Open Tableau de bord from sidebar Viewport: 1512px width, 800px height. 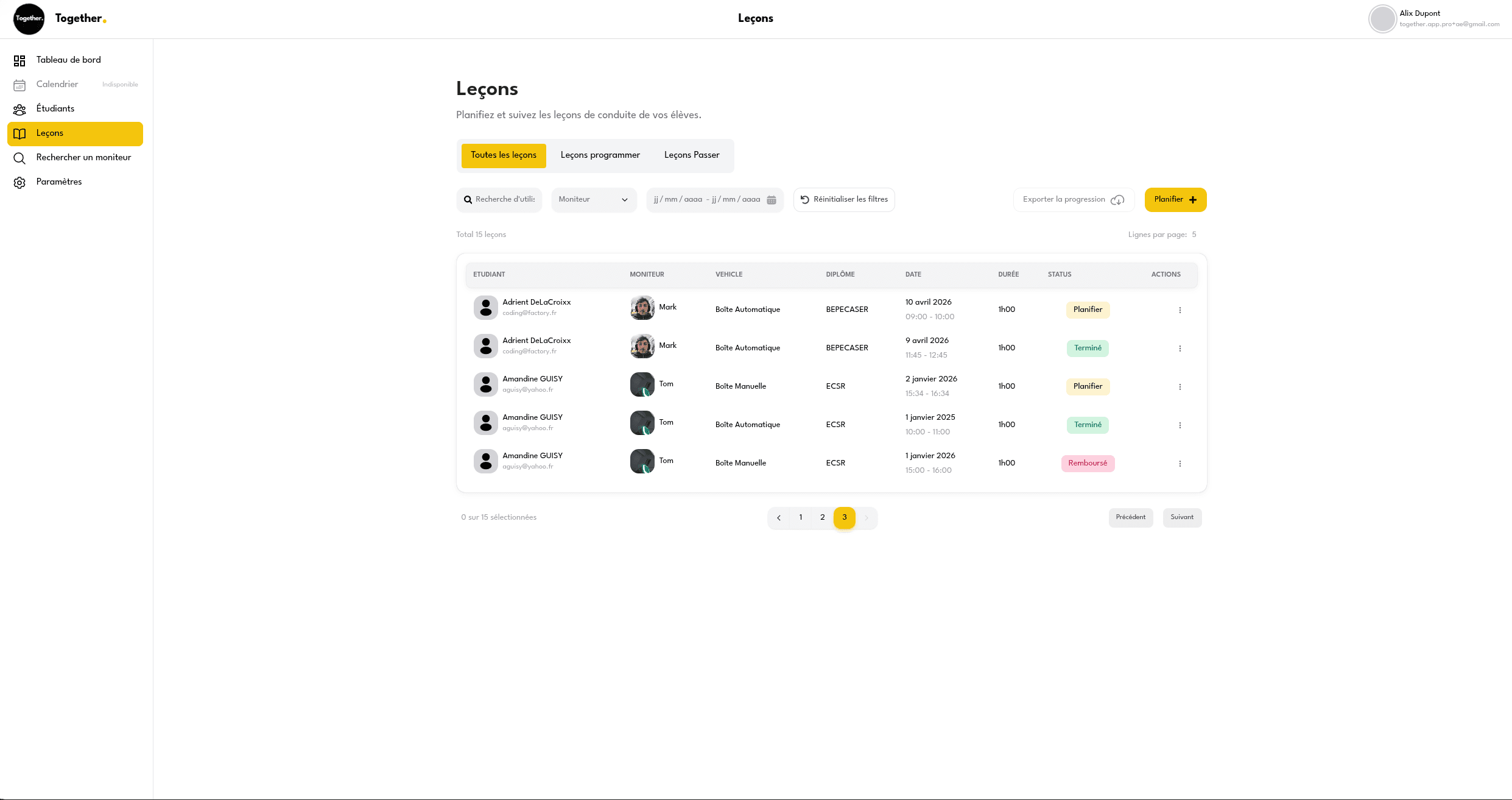(75, 60)
